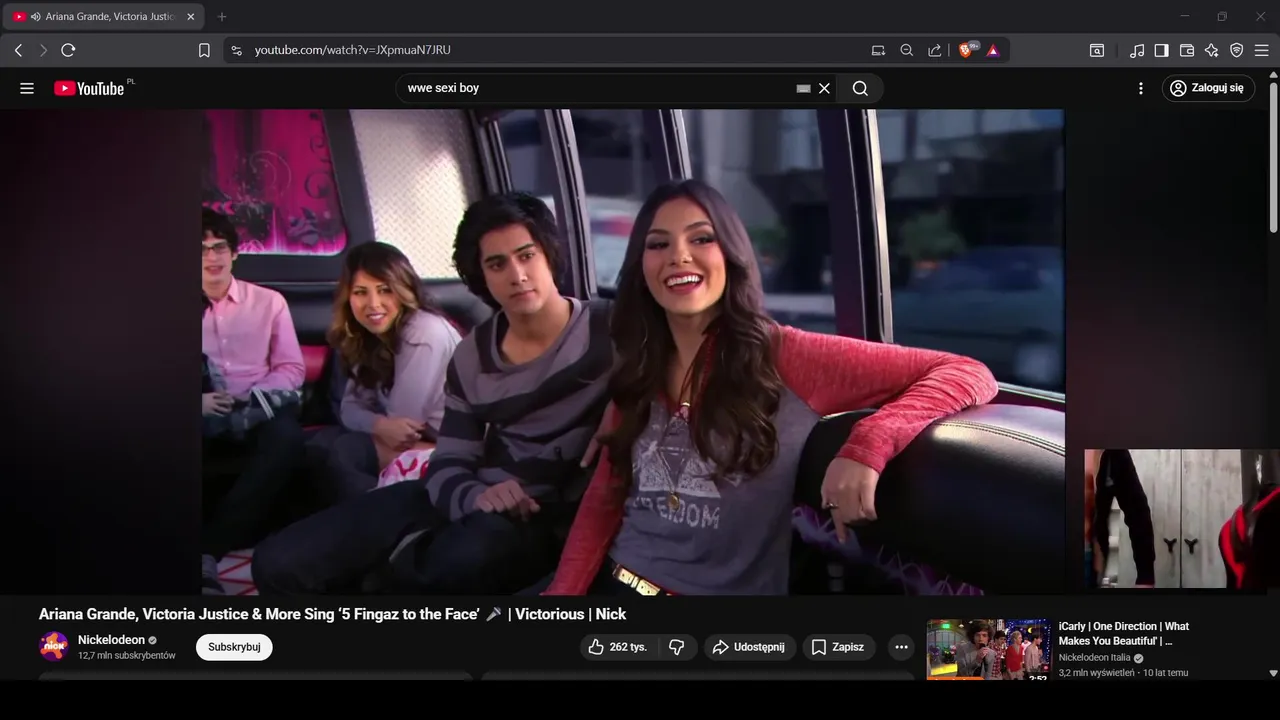
Task: Open the on-screen keyboard in search box
Action: [x=803, y=88]
